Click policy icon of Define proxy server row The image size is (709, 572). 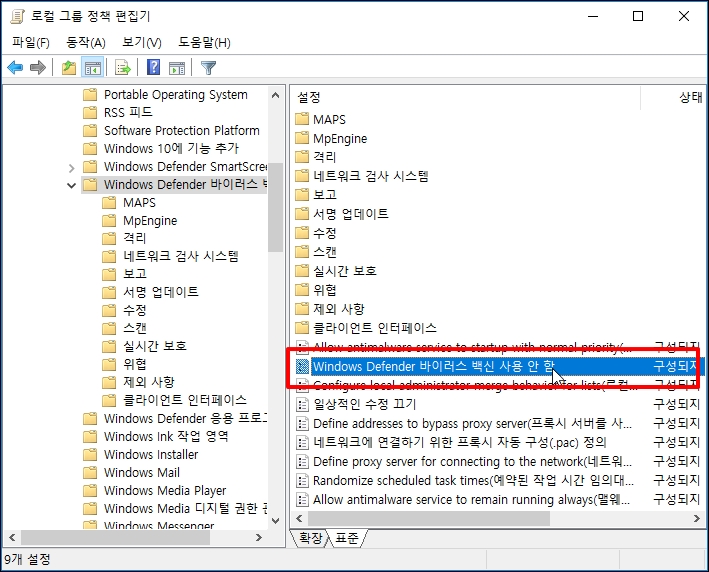pos(302,462)
